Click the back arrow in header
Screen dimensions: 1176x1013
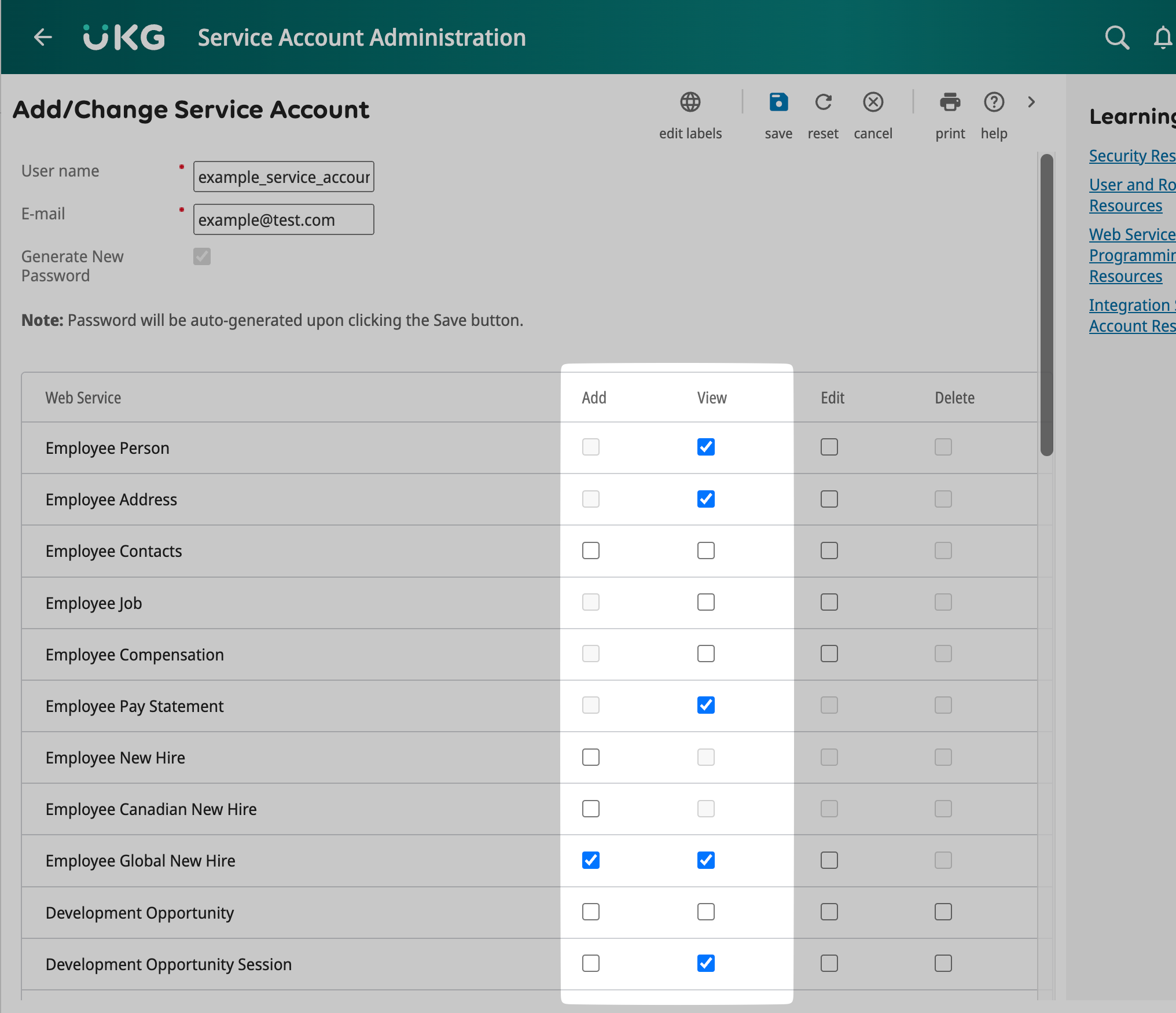(x=43, y=38)
